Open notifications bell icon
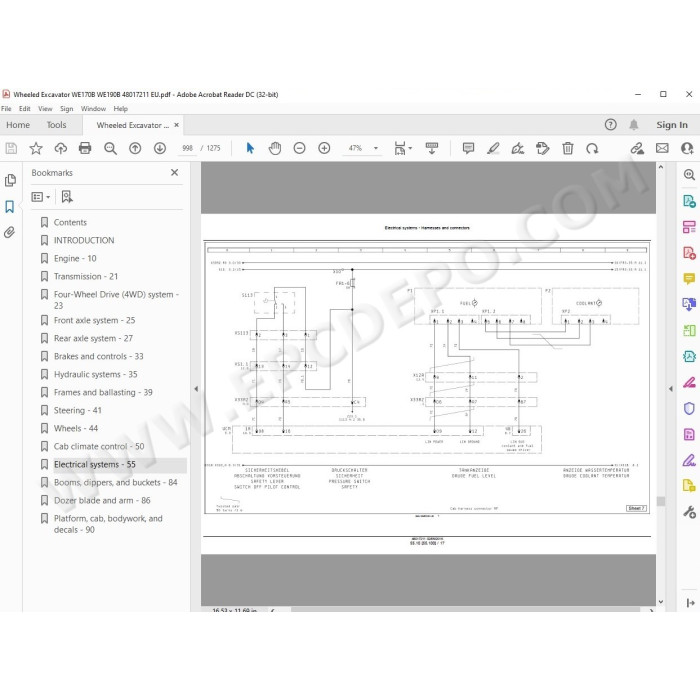The height and width of the screenshot is (700, 700). 633,125
